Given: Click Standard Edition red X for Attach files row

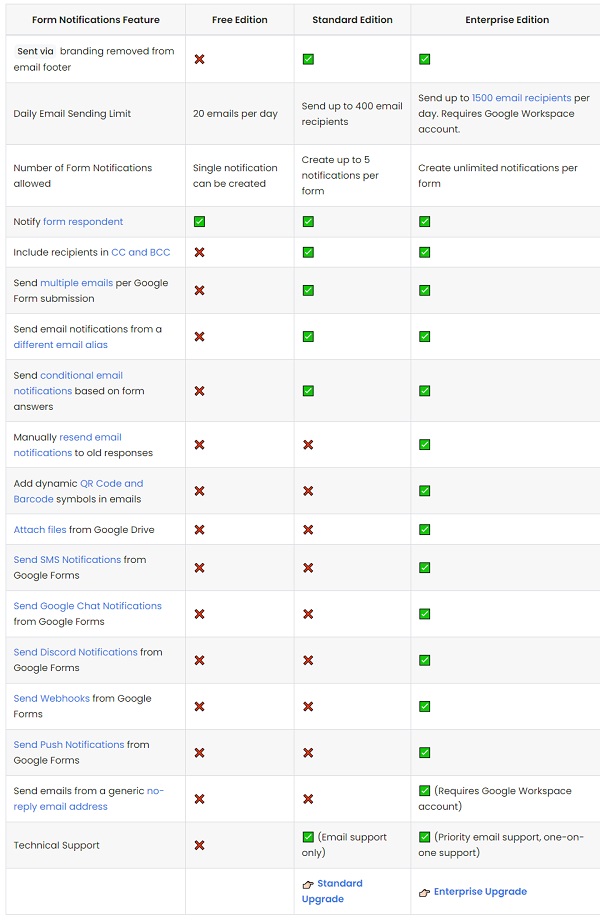Looking at the screenshot, I should (308, 530).
